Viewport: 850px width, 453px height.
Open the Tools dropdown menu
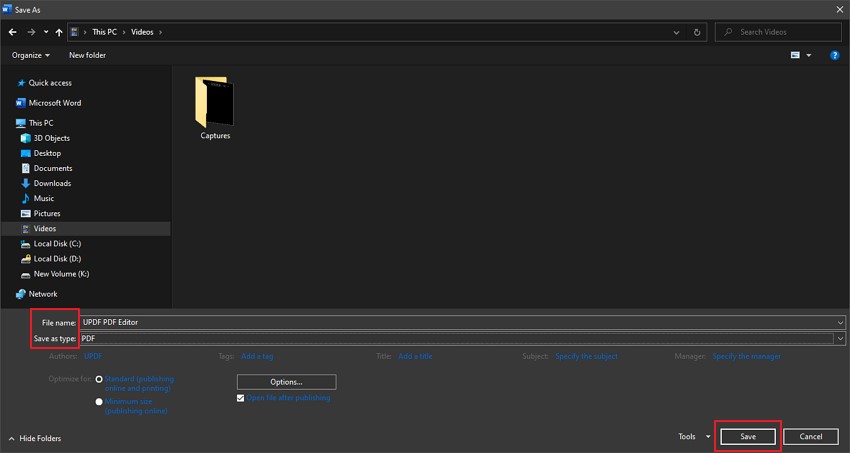tap(694, 437)
